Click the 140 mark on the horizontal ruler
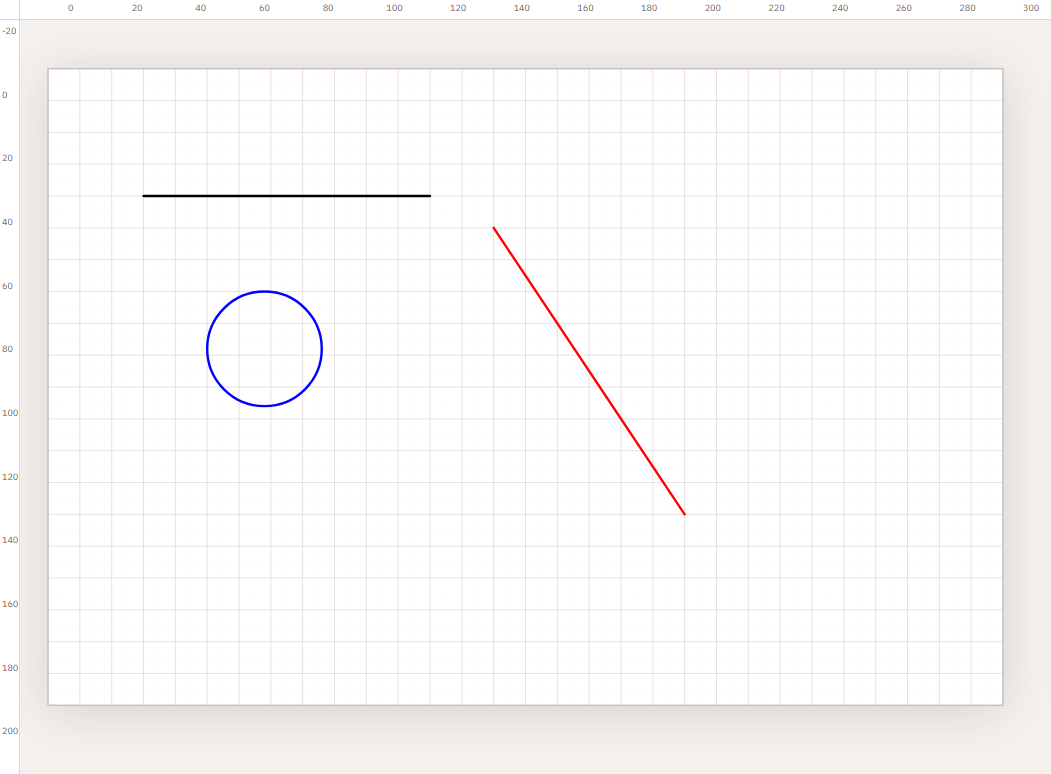The image size is (1051, 774). click(x=521, y=8)
